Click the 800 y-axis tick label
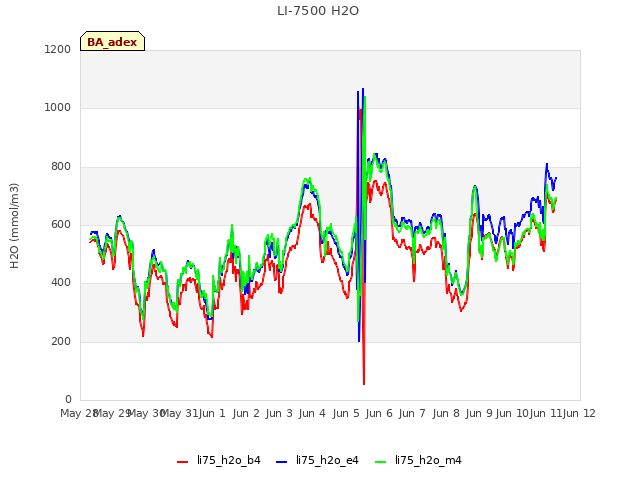The height and width of the screenshot is (480, 640). (61, 167)
